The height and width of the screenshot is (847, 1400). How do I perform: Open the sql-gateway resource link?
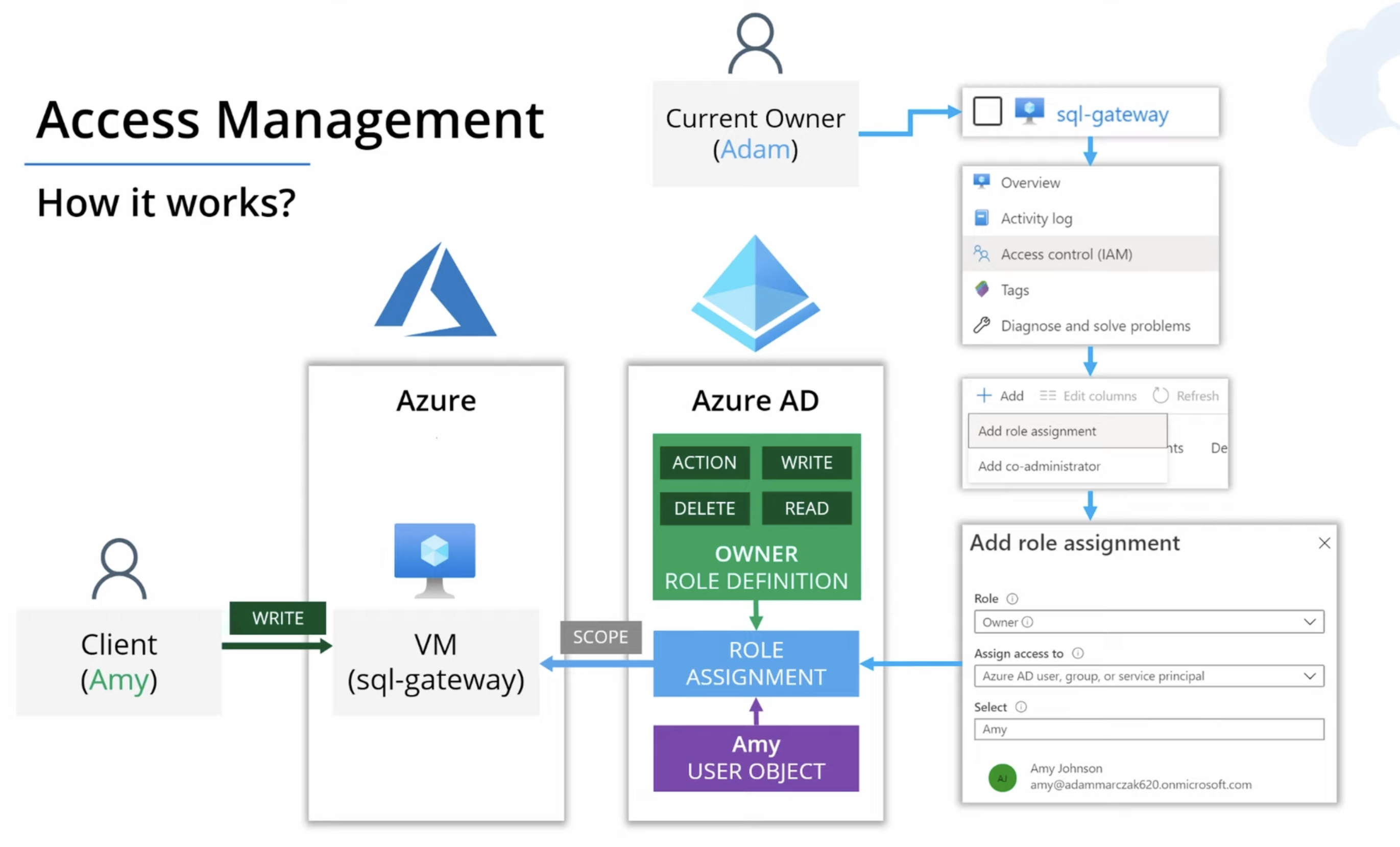1112,114
